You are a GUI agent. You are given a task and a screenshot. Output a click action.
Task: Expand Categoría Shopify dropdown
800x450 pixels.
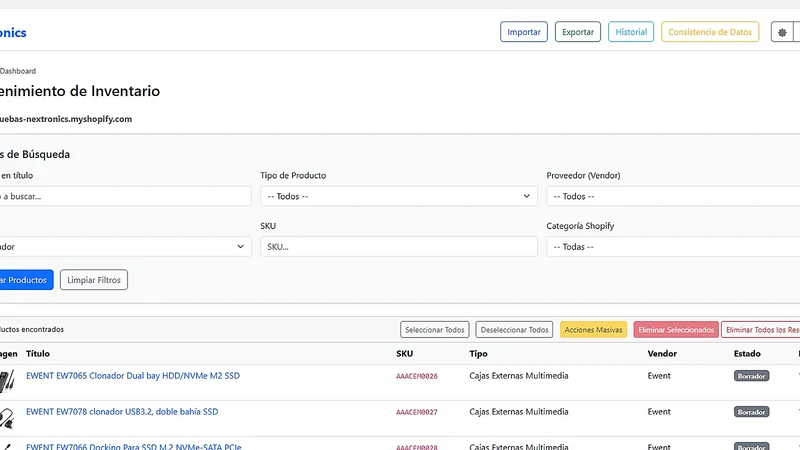click(x=673, y=246)
